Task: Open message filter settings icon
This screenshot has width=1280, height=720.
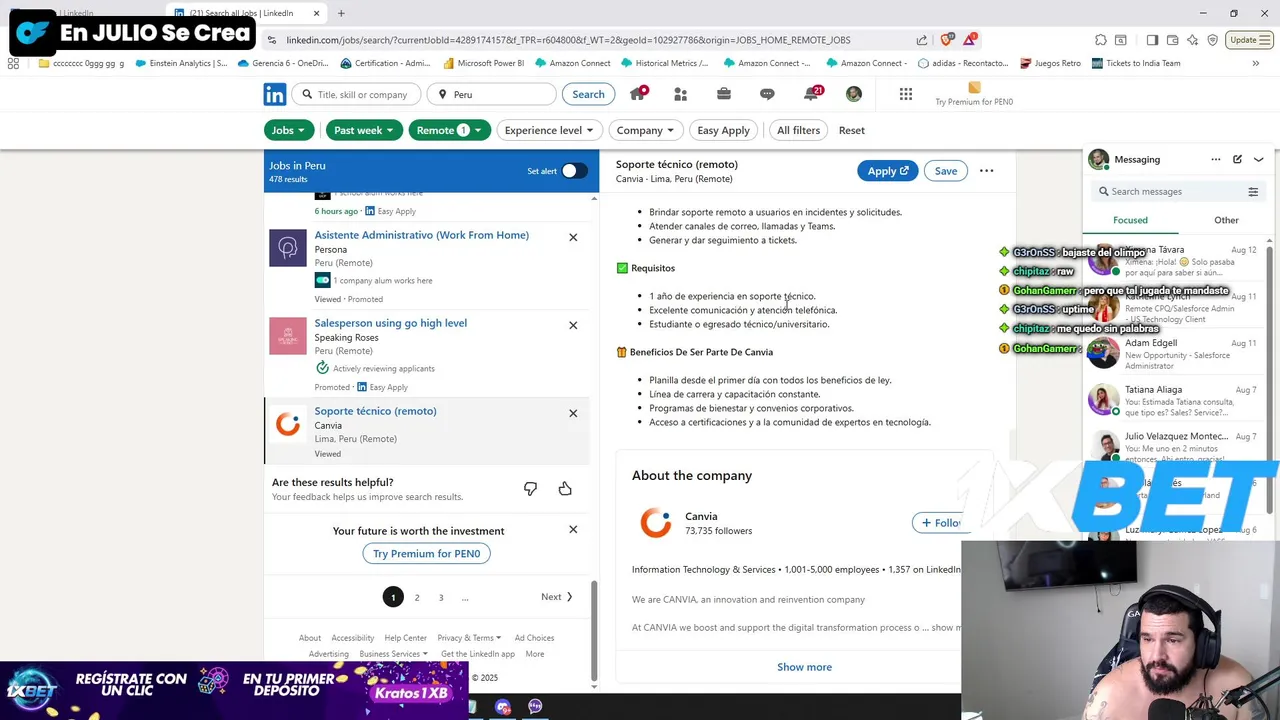Action: pyautogui.click(x=1253, y=192)
